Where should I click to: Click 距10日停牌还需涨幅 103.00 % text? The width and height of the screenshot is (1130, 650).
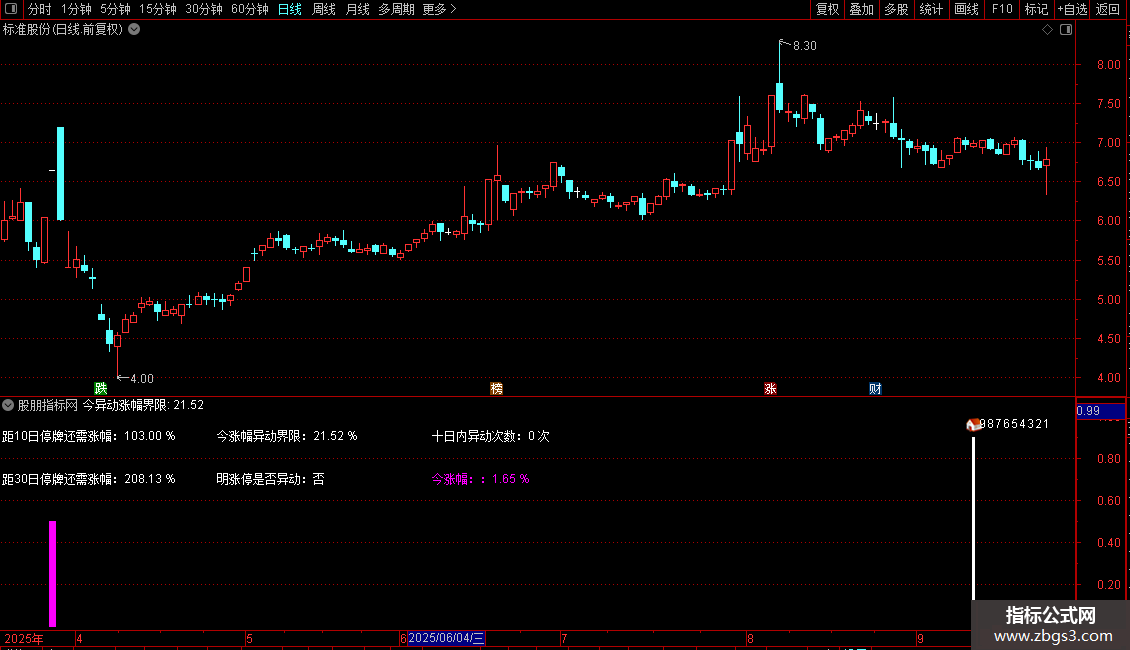click(x=89, y=436)
